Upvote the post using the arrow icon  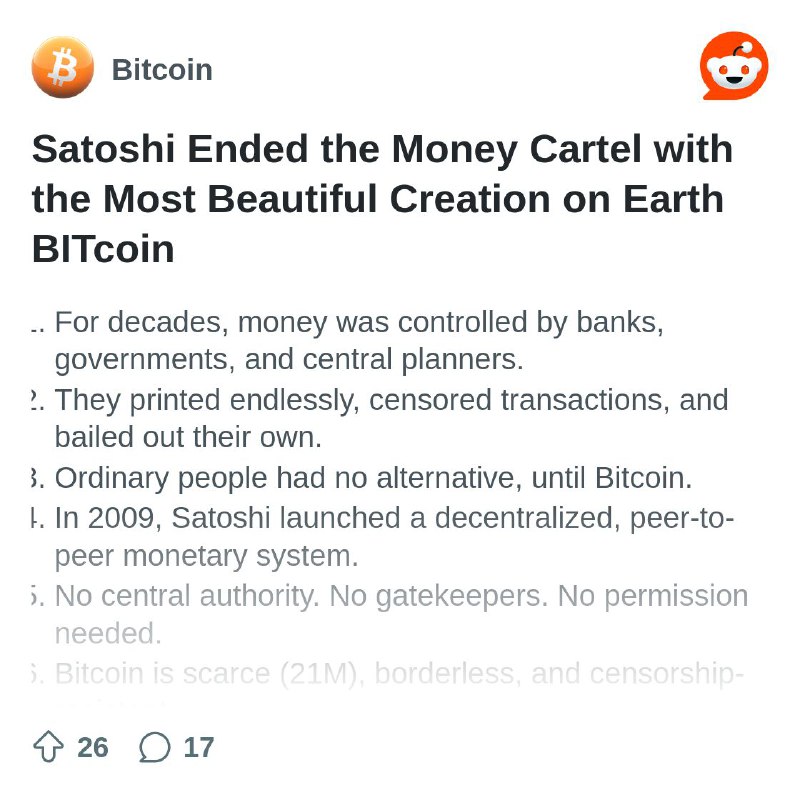pos(48,747)
